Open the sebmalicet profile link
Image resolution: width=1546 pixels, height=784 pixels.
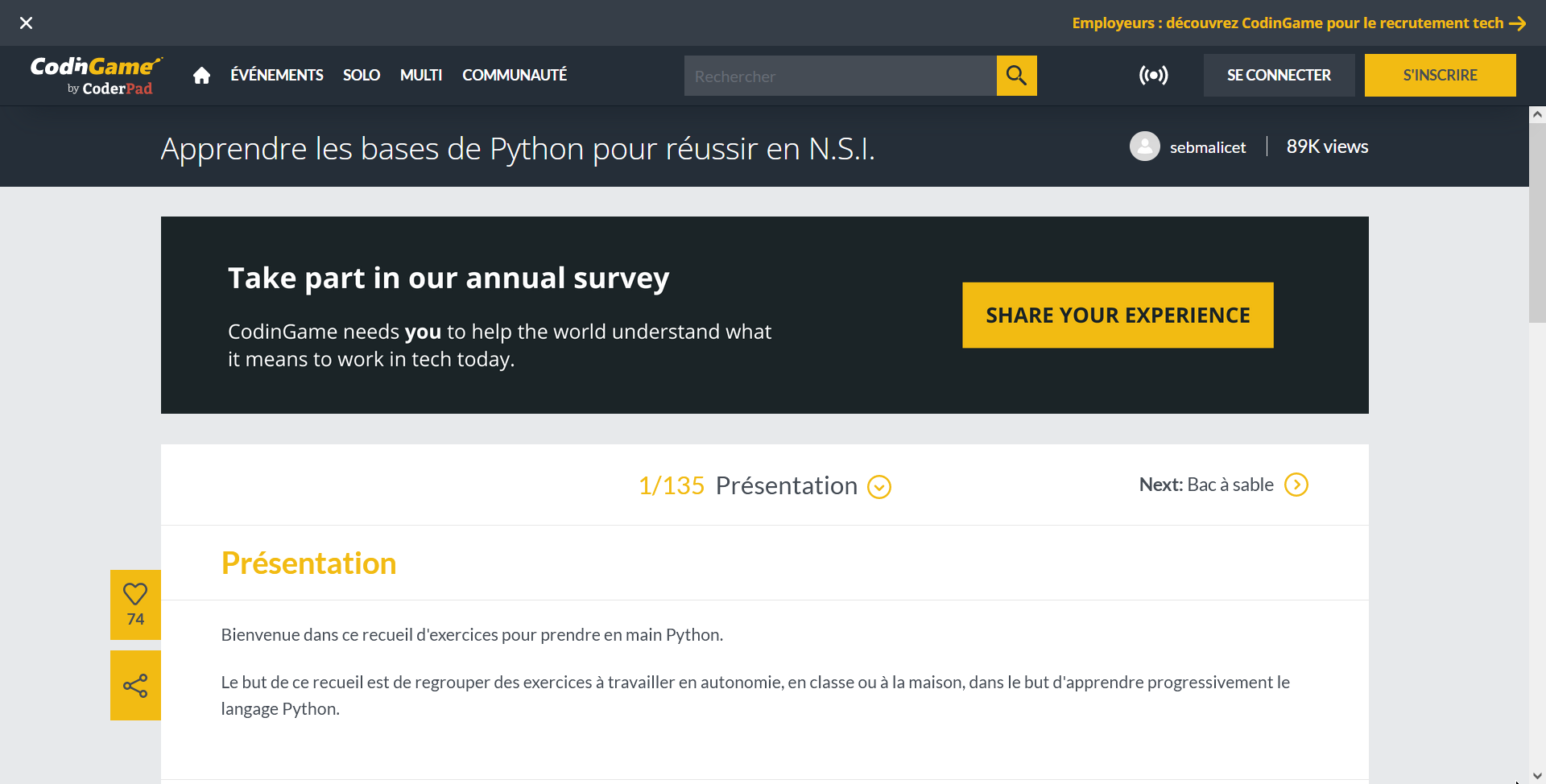tap(1207, 147)
